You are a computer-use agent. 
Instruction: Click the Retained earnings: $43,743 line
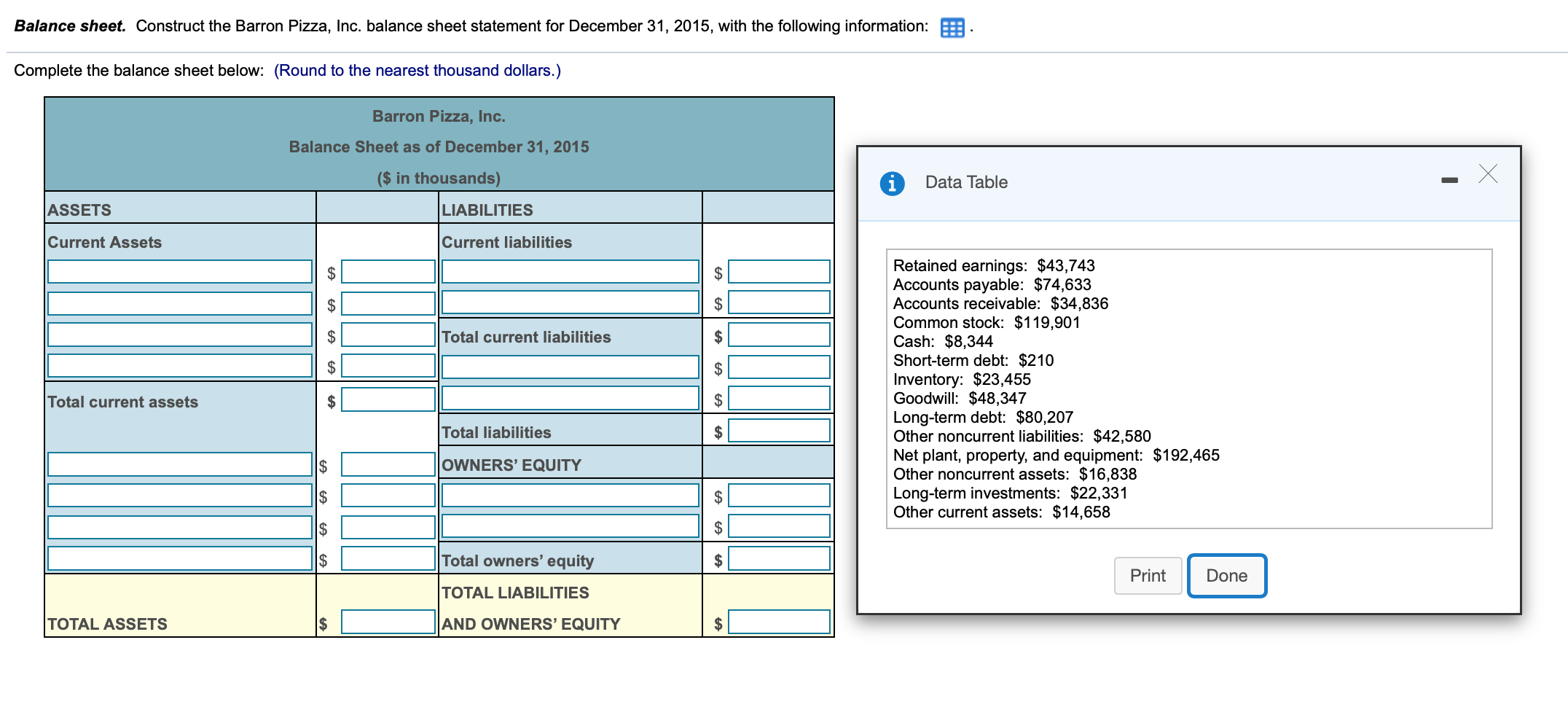click(994, 266)
